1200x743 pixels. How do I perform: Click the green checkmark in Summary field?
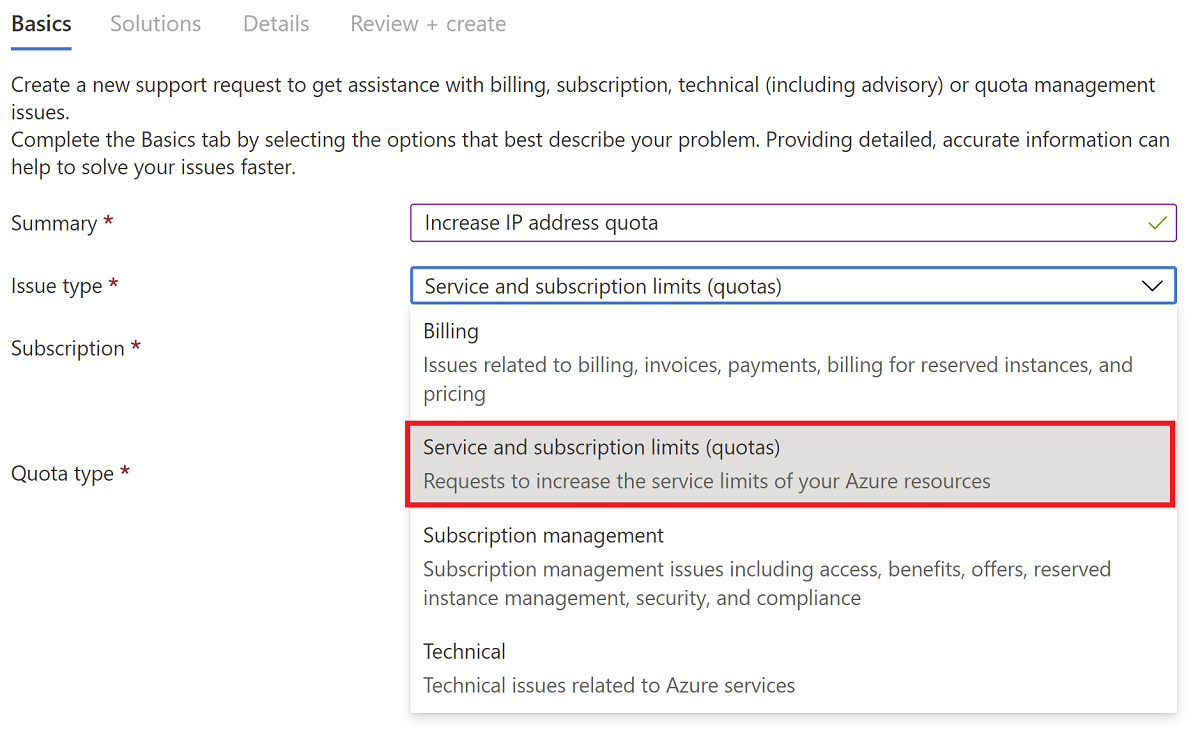tap(1157, 223)
